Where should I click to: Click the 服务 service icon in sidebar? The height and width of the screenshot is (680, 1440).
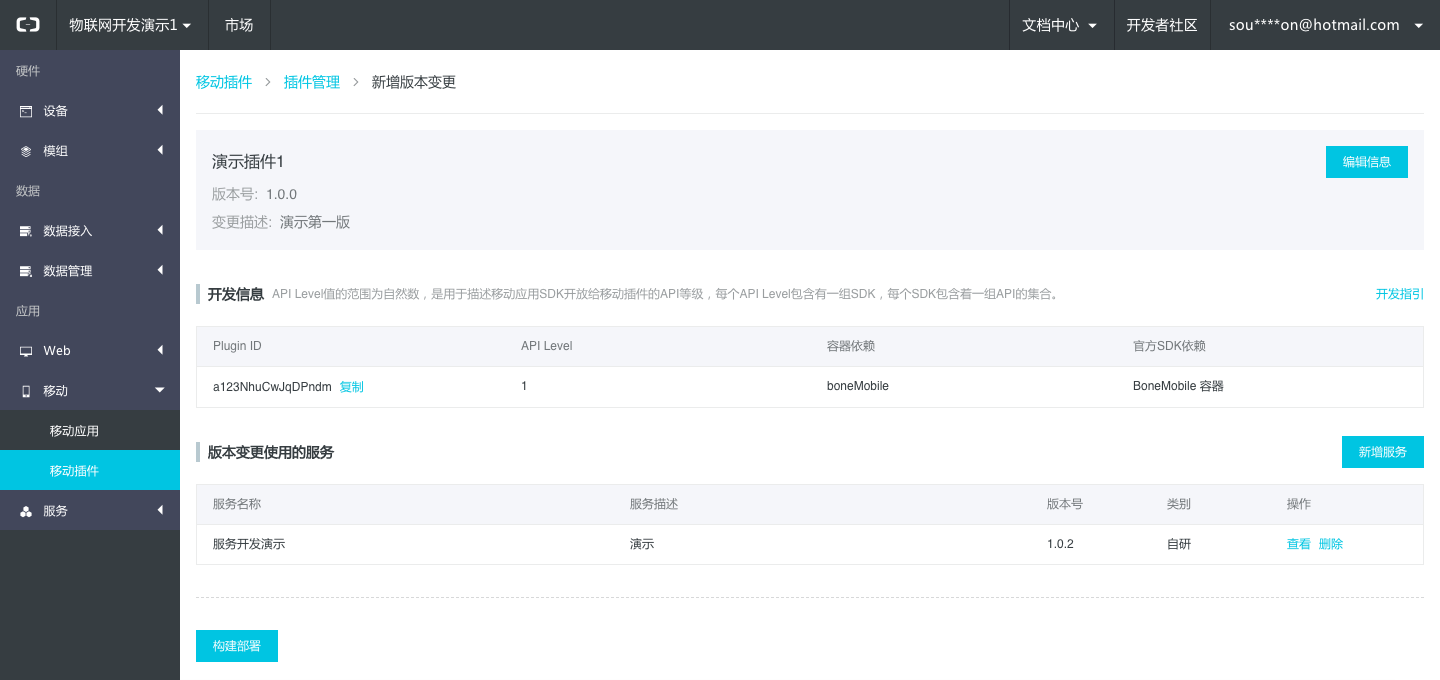point(26,511)
